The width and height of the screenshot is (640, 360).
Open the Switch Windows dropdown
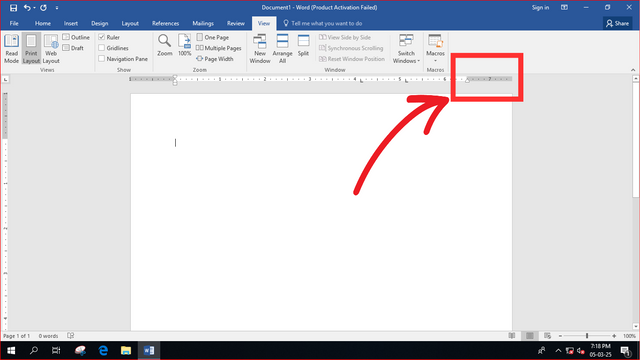(x=406, y=49)
